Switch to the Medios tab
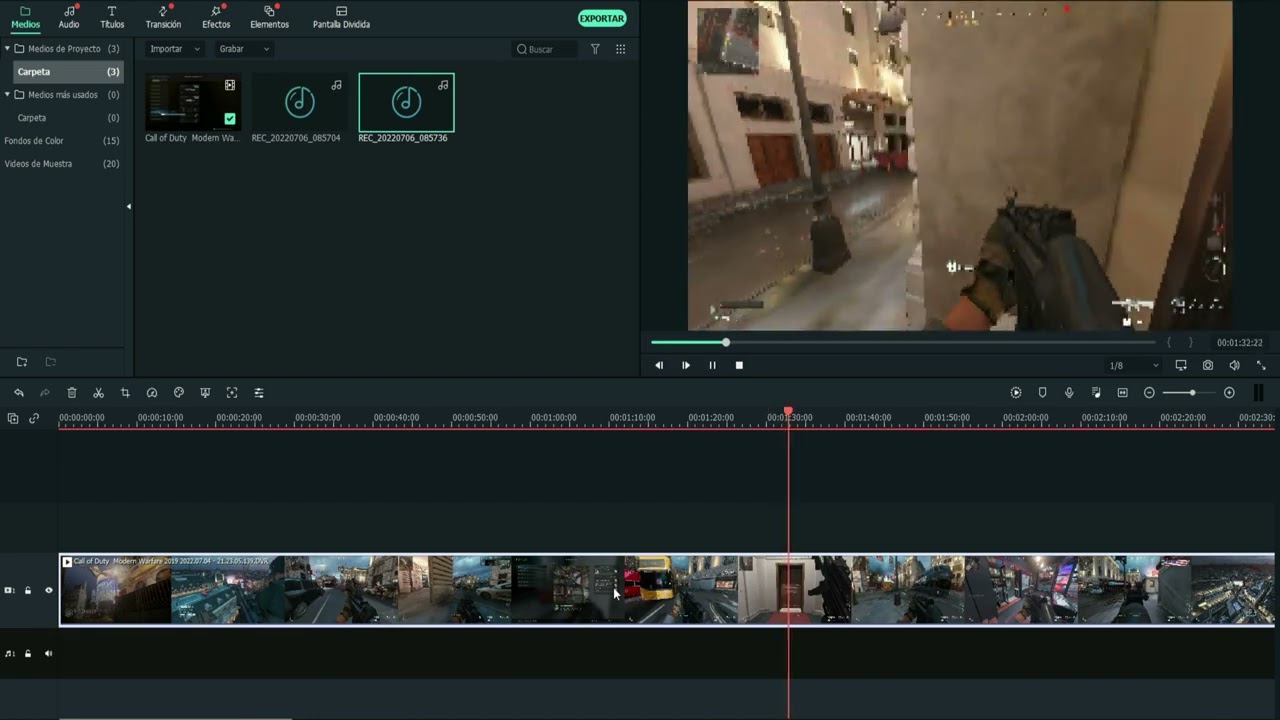The height and width of the screenshot is (720, 1280). (x=25, y=17)
